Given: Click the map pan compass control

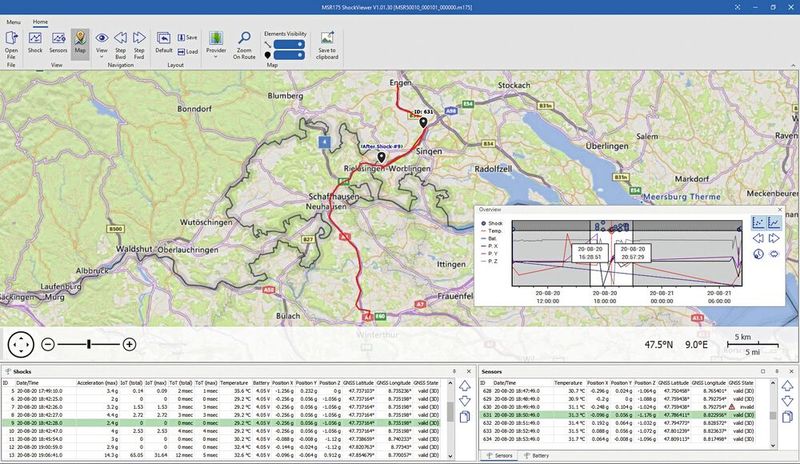Looking at the screenshot, I should click(x=21, y=344).
